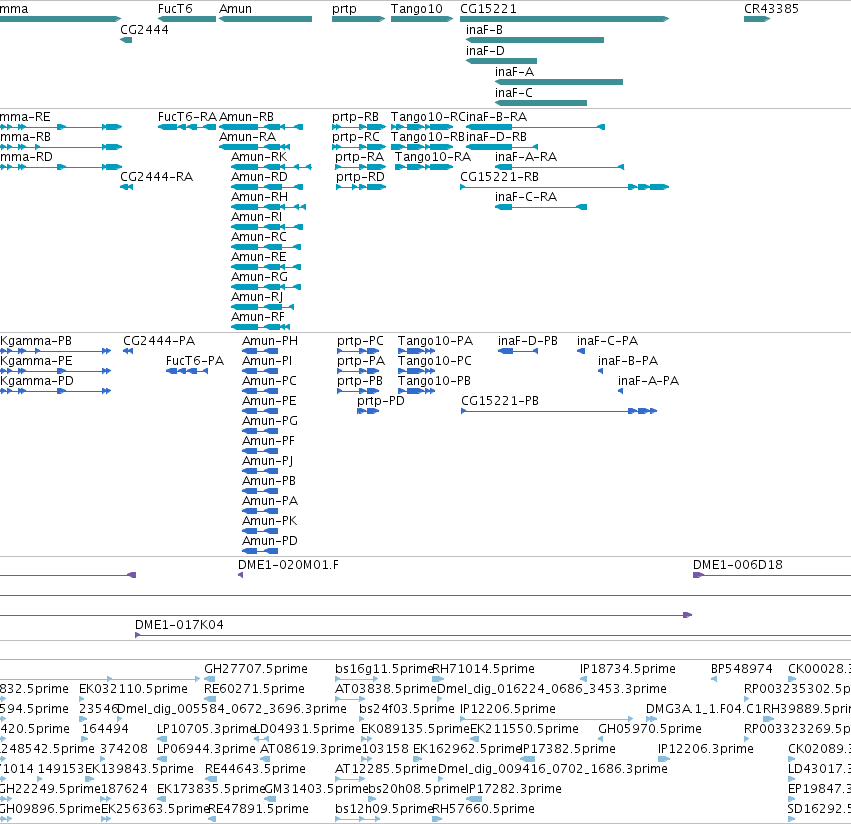Open the CR43385 gene feature
The height and width of the screenshot is (824, 851).
click(x=757, y=19)
